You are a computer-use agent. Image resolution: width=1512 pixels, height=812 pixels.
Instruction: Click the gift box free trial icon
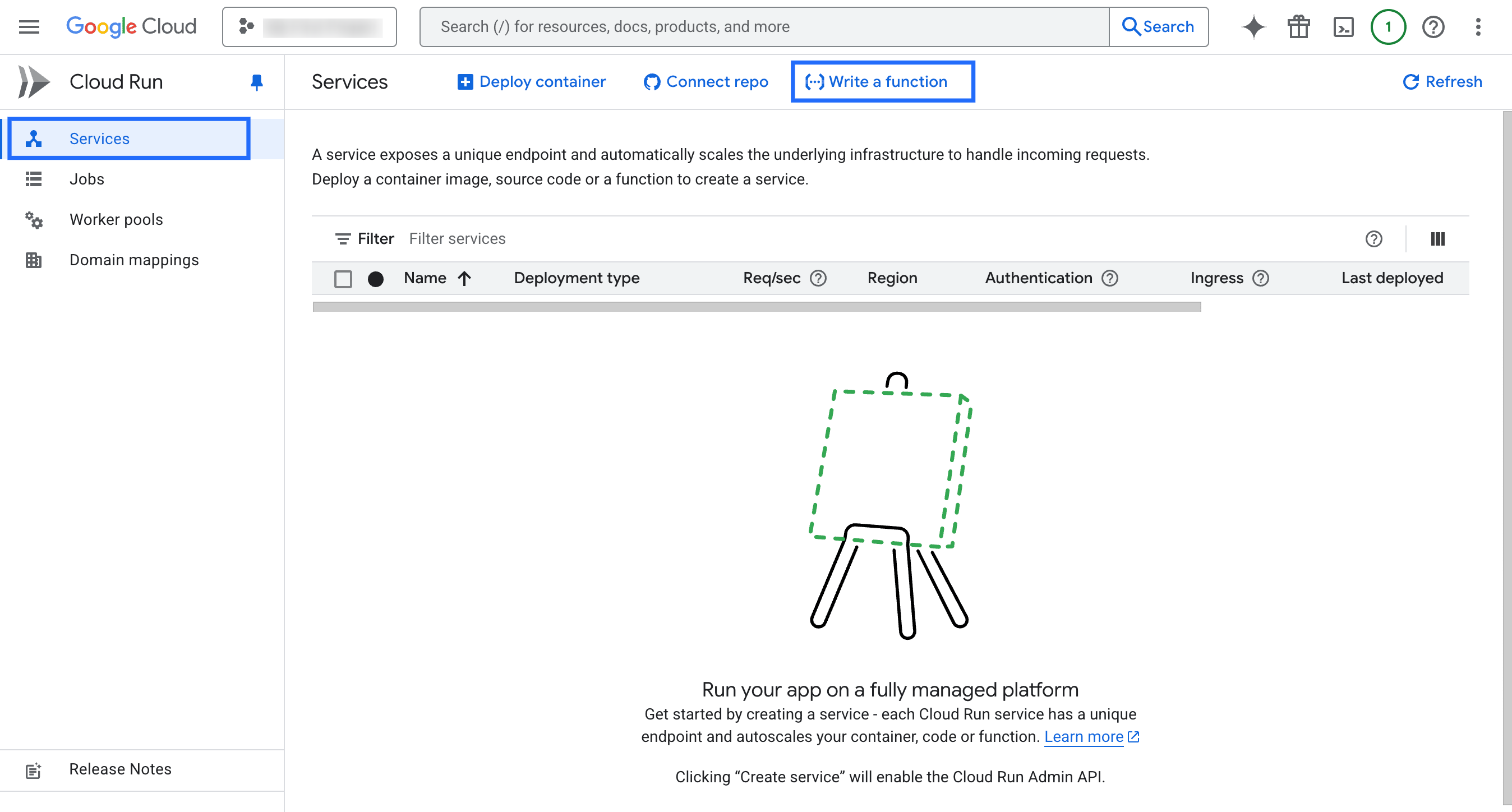[1298, 26]
